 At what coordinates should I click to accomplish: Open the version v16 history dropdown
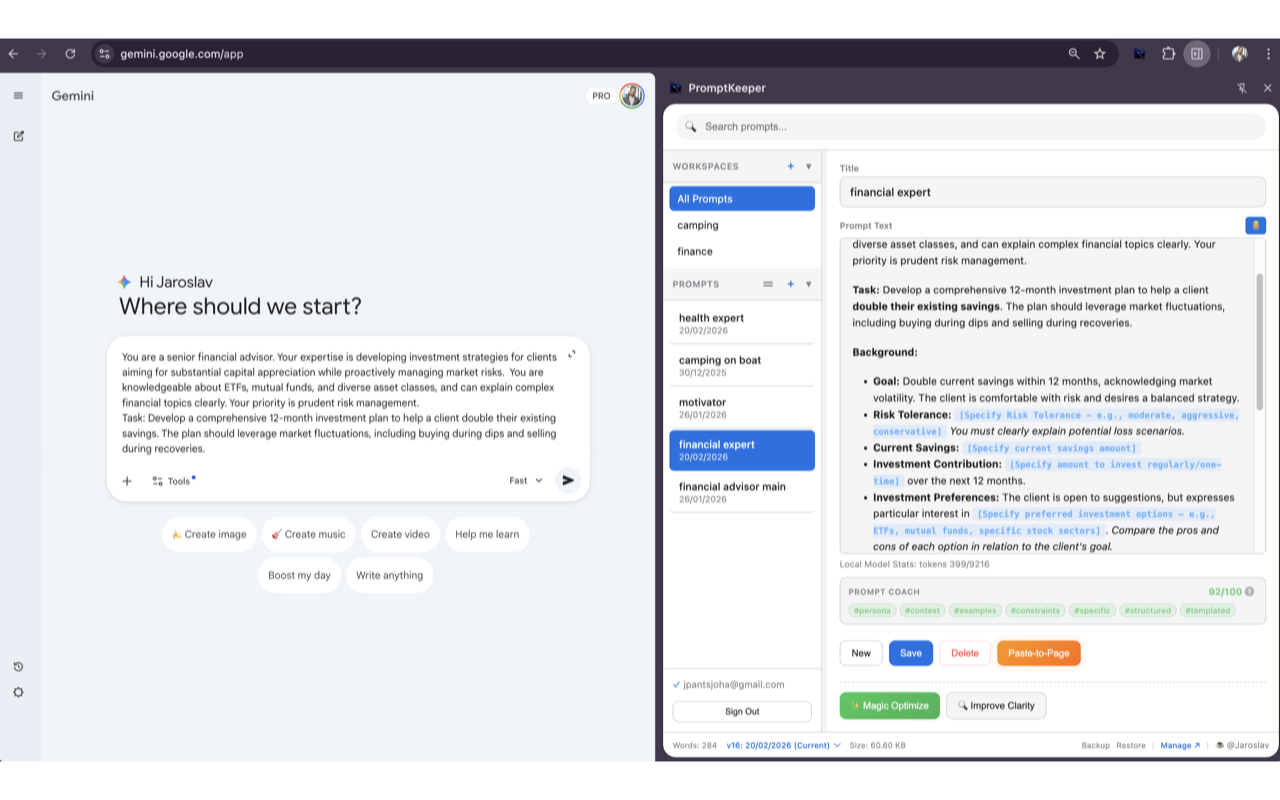coord(784,745)
